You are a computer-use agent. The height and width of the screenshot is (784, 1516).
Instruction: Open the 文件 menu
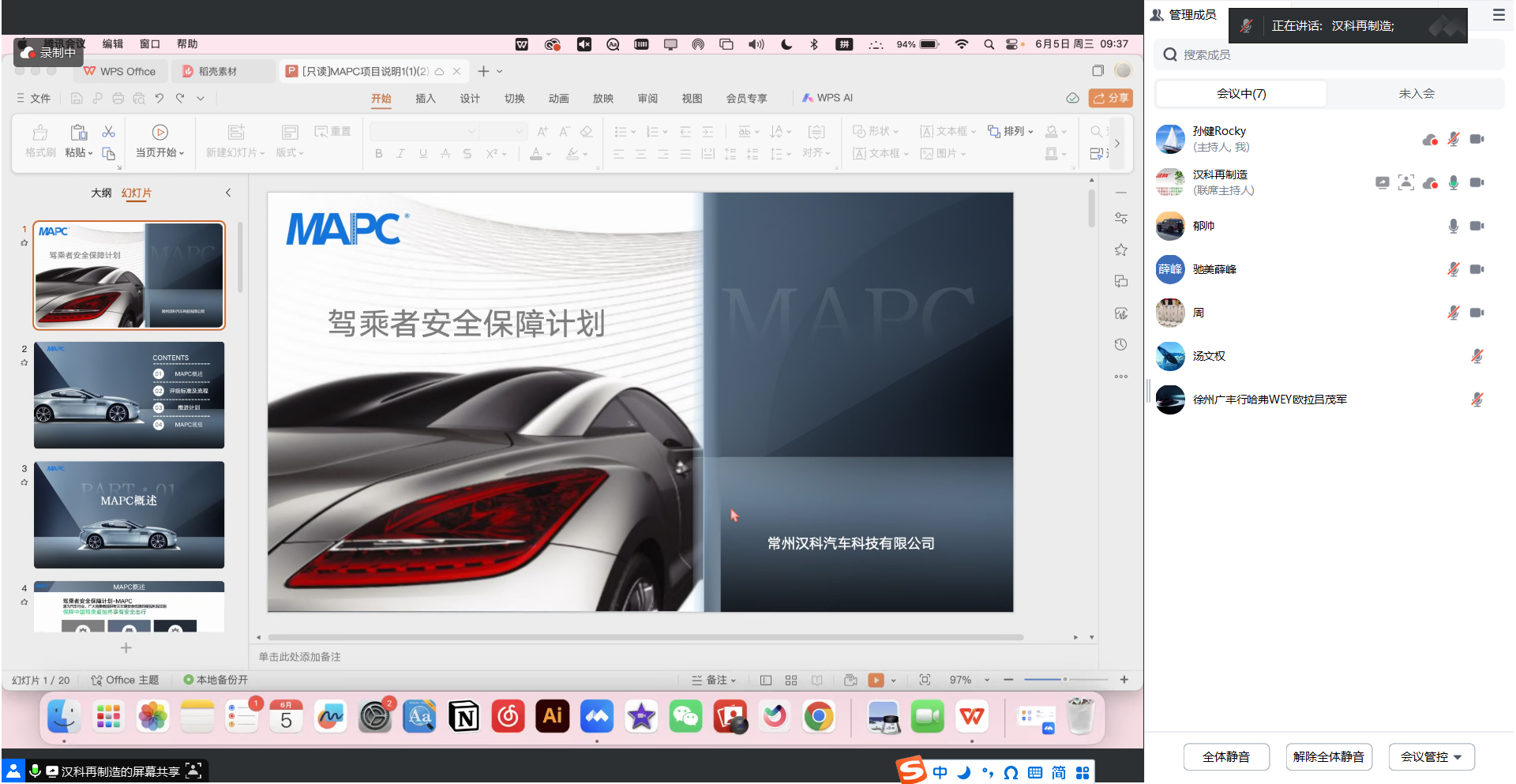pyautogui.click(x=33, y=99)
